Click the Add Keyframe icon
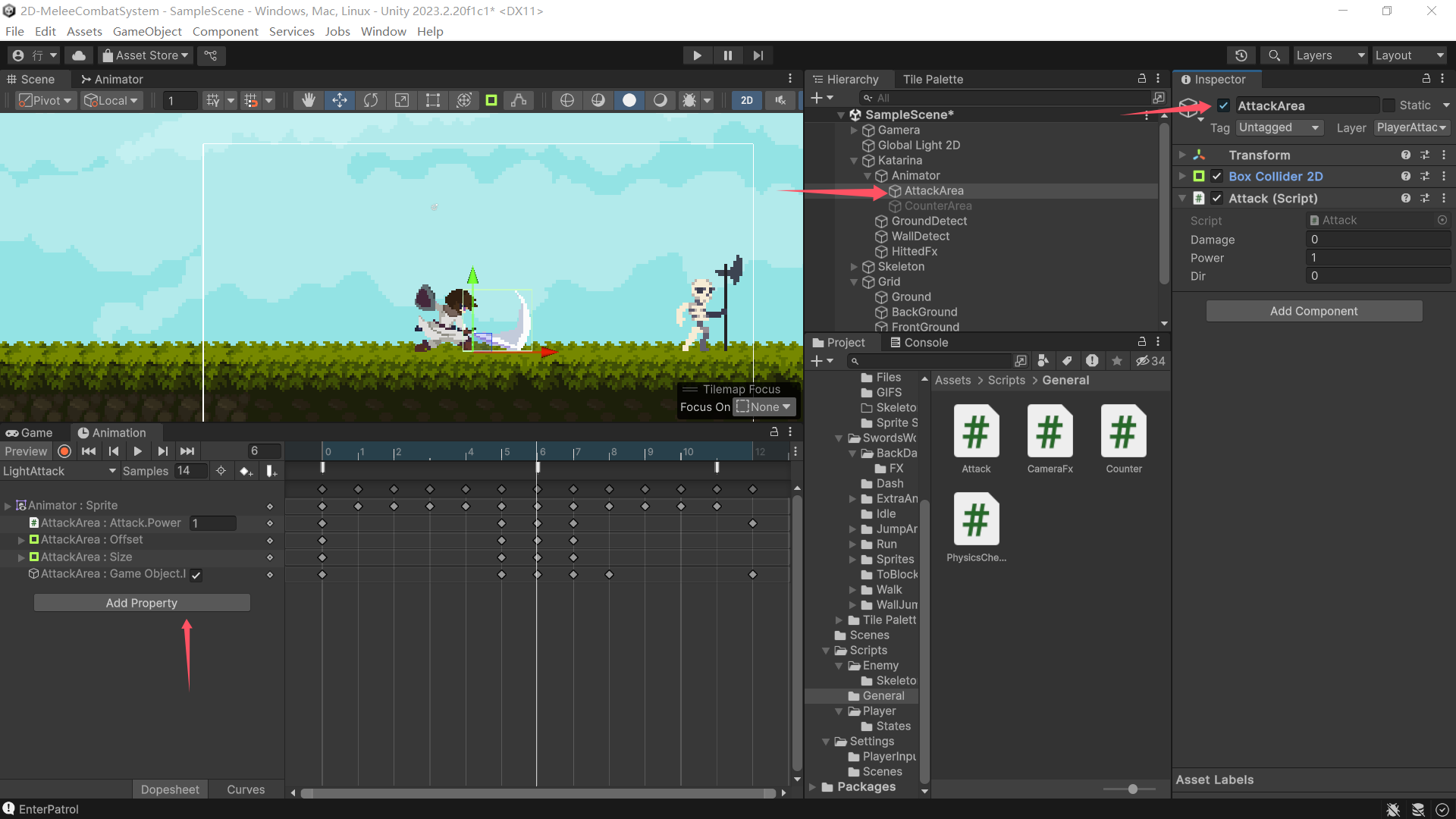Viewport: 1456px width, 819px height. pos(246,471)
